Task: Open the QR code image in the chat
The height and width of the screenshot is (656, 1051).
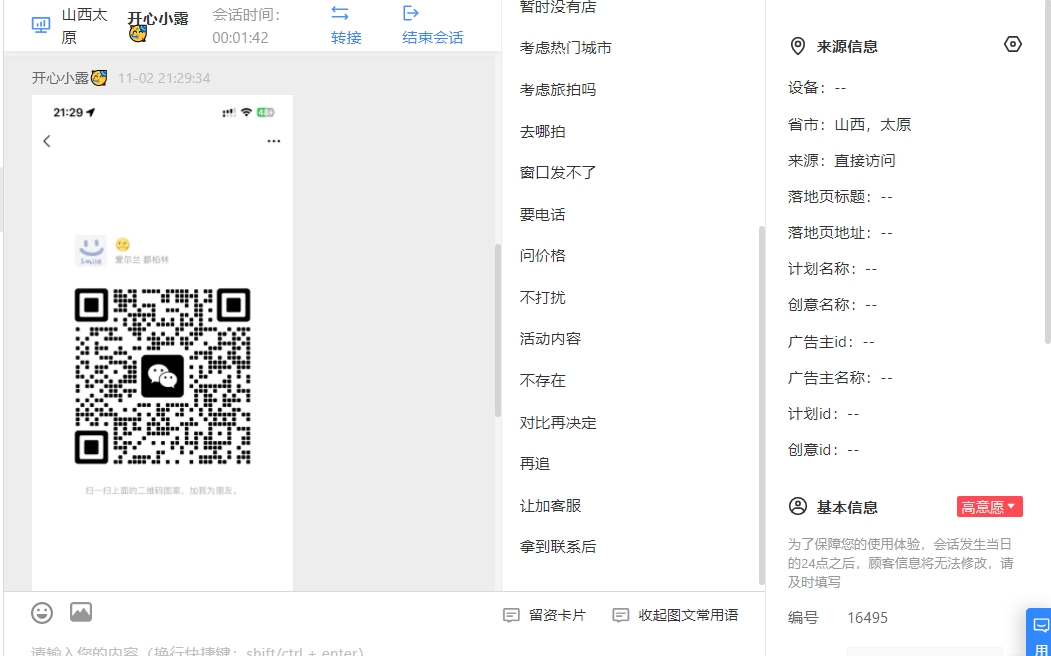Action: tap(162, 343)
